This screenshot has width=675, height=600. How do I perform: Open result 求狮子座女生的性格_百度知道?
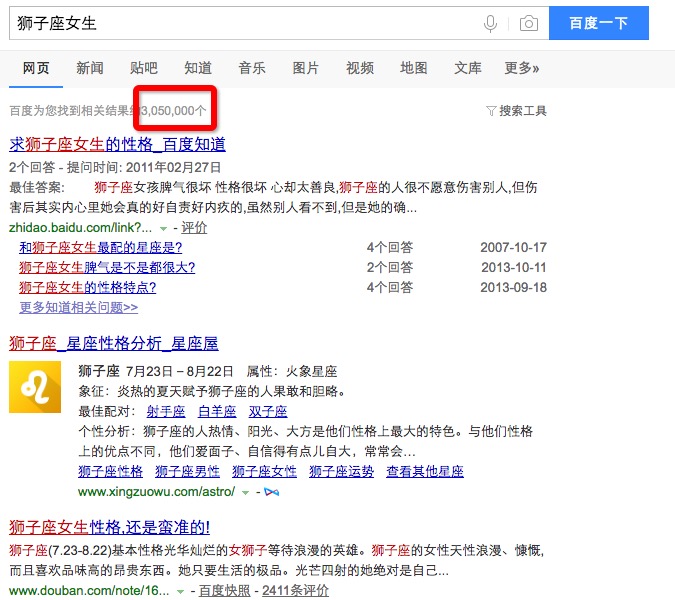(118, 145)
